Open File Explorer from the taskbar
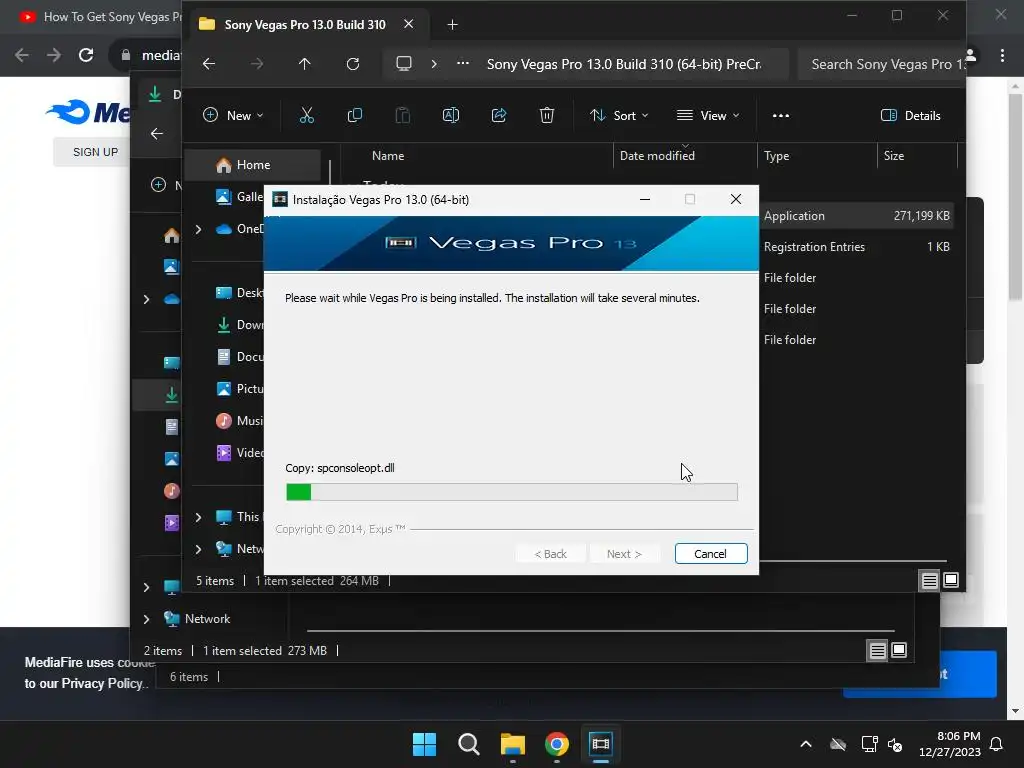The image size is (1024, 768). coord(513,744)
